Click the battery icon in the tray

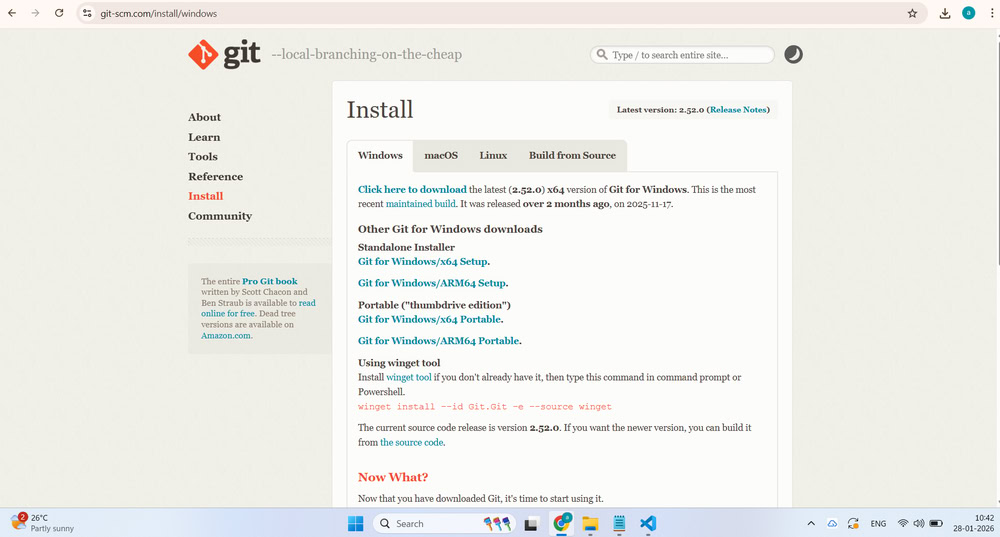[x=936, y=524]
